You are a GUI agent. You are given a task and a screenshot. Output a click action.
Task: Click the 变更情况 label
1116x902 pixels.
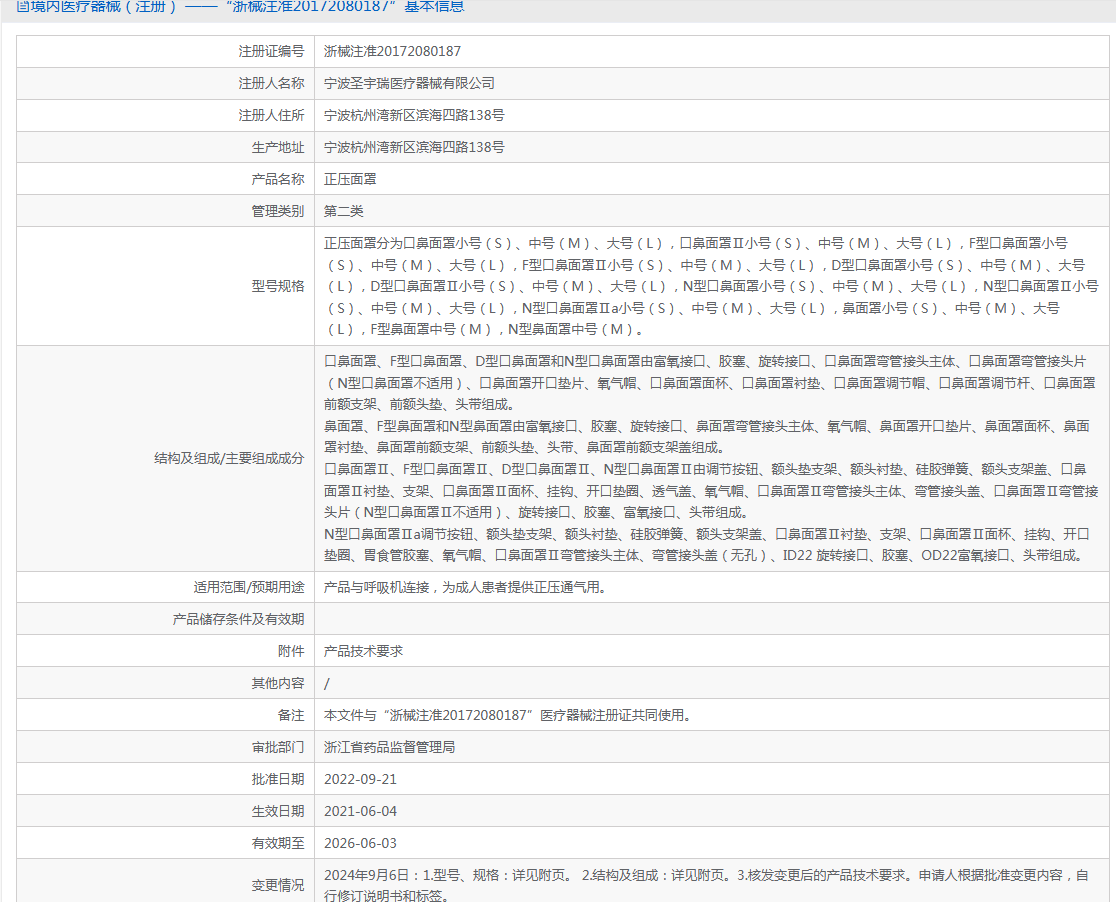coord(278,886)
